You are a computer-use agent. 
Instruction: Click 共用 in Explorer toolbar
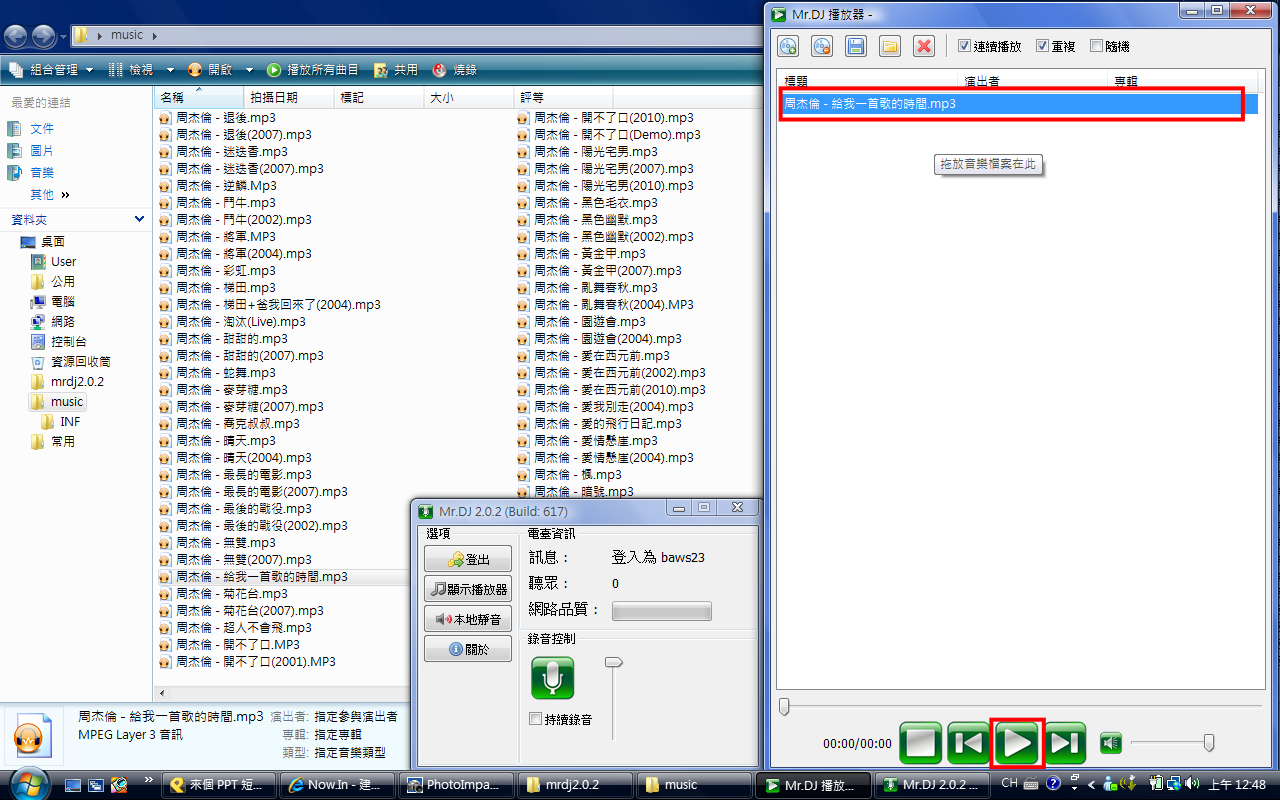(396, 70)
